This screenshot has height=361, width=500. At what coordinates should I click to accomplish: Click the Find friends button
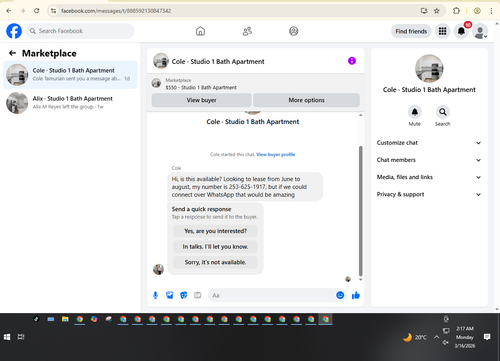pyautogui.click(x=411, y=31)
